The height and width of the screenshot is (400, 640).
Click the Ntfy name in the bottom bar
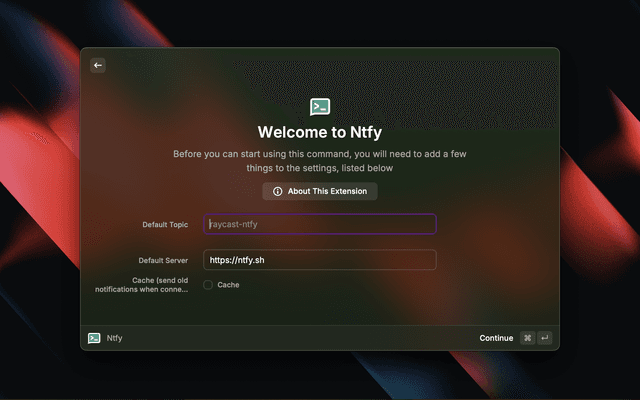[x=115, y=338]
